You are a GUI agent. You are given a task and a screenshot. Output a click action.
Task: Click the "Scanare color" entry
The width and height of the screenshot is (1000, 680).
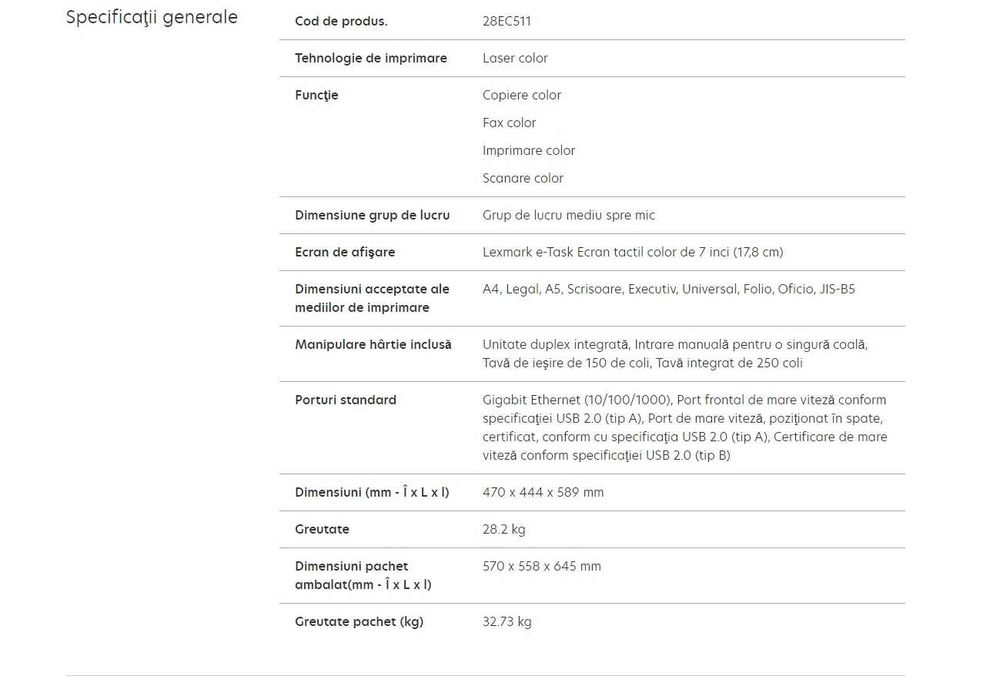pos(523,178)
